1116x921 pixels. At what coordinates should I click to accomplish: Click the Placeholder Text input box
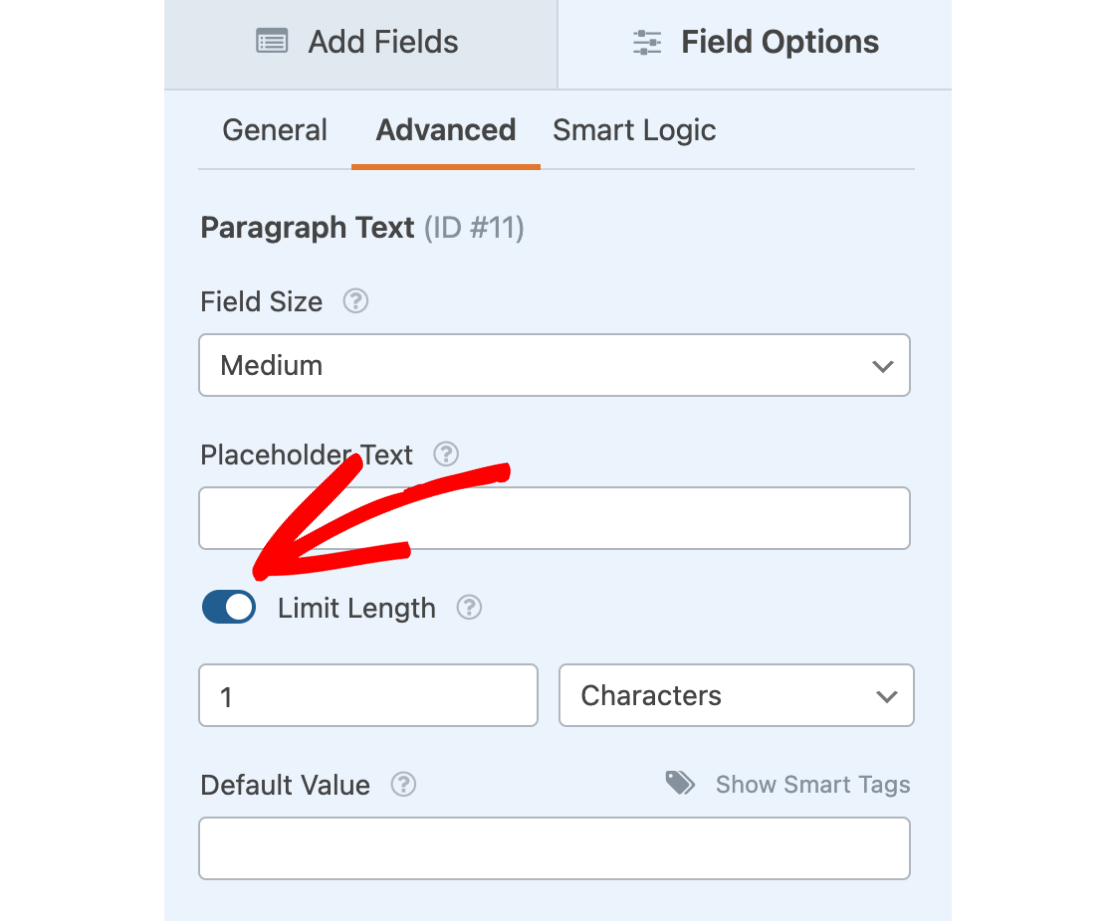pos(555,518)
